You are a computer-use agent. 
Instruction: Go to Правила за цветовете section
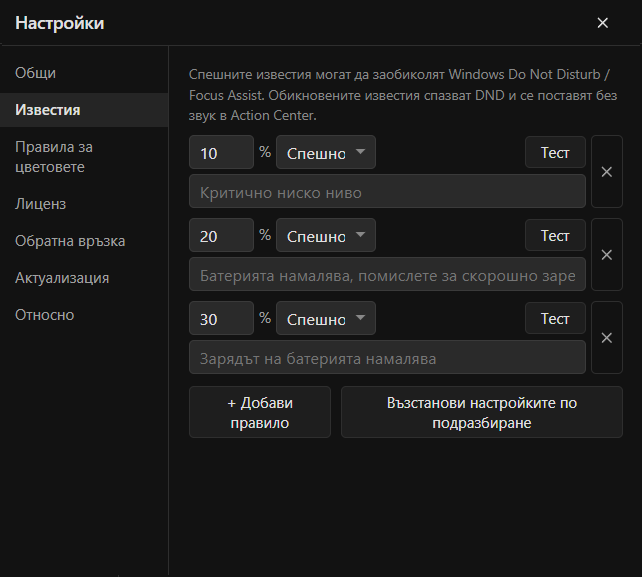84,157
